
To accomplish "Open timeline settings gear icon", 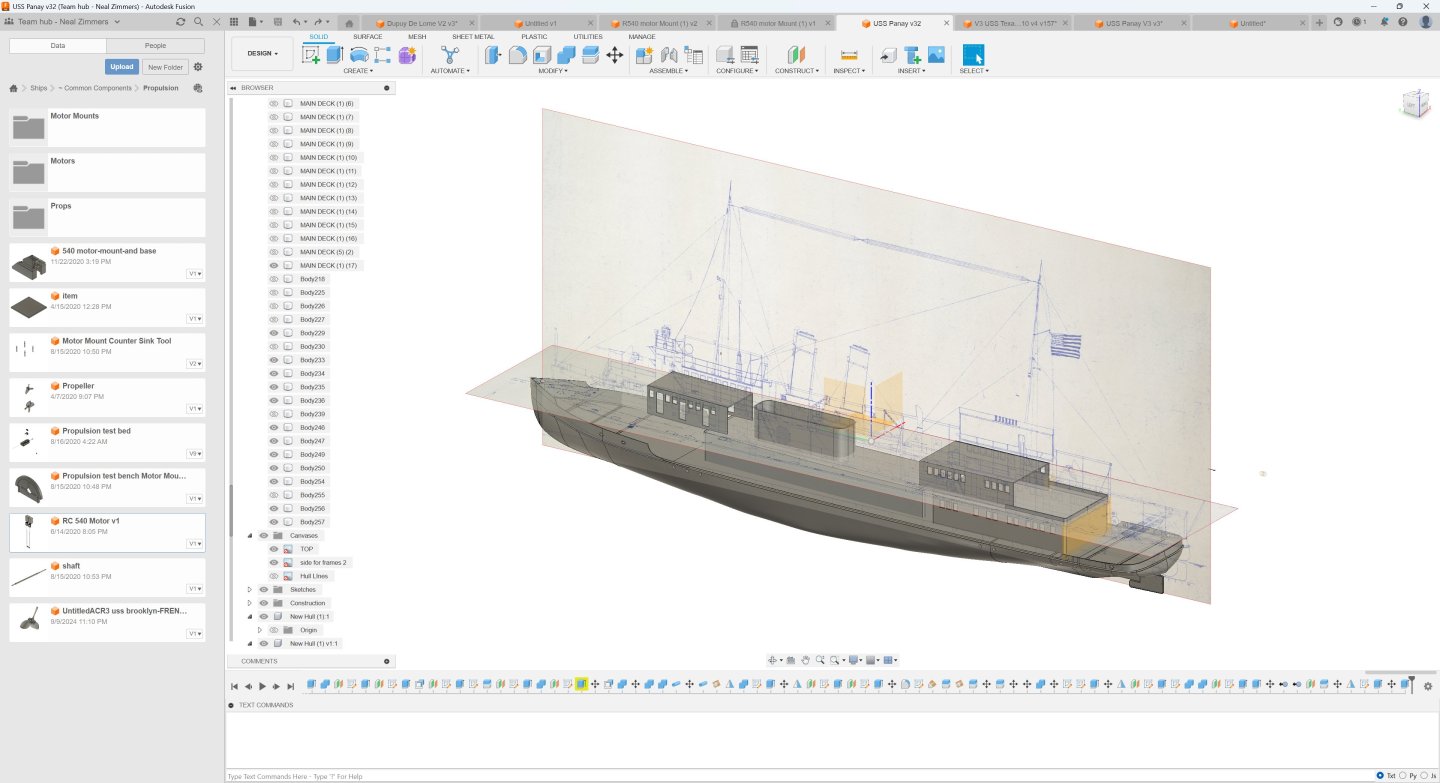I will pyautogui.click(x=1428, y=686).
